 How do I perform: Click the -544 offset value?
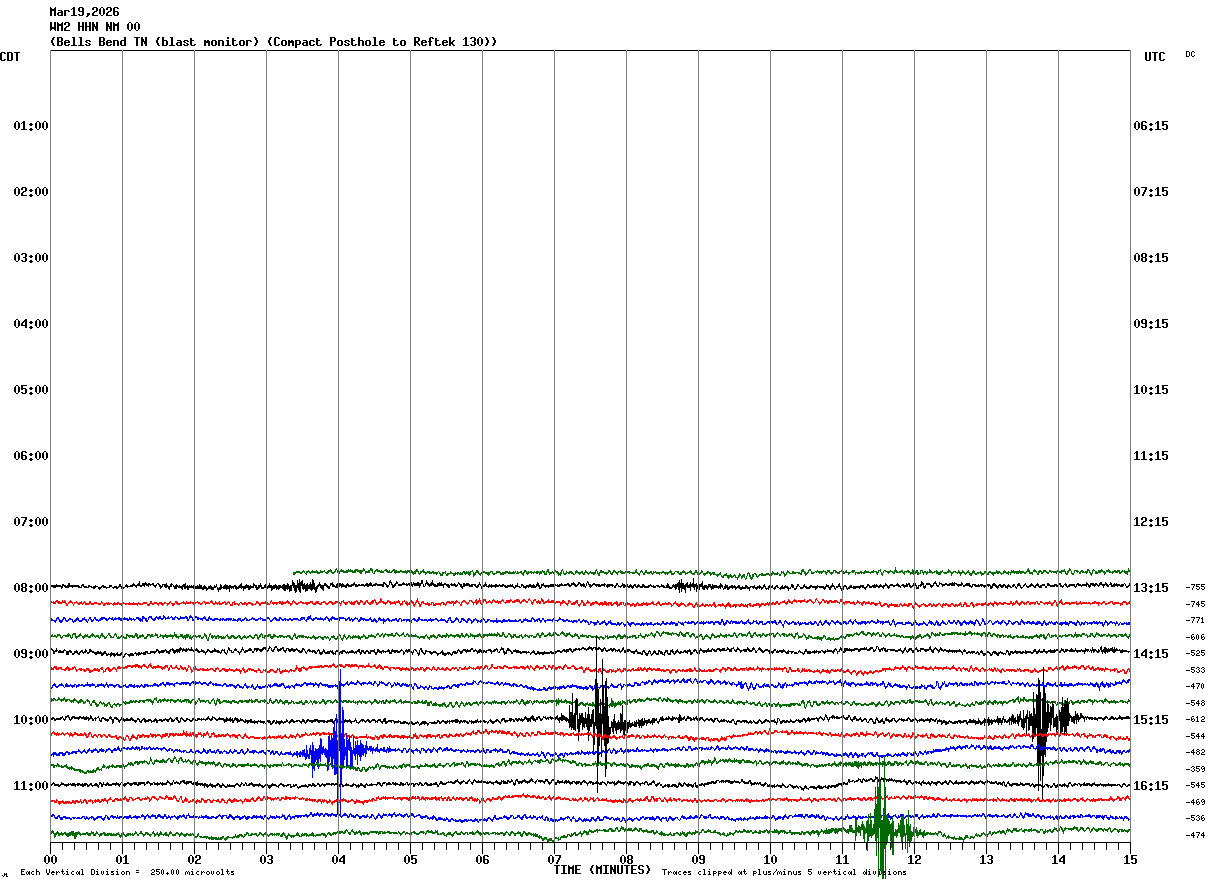coord(1195,736)
